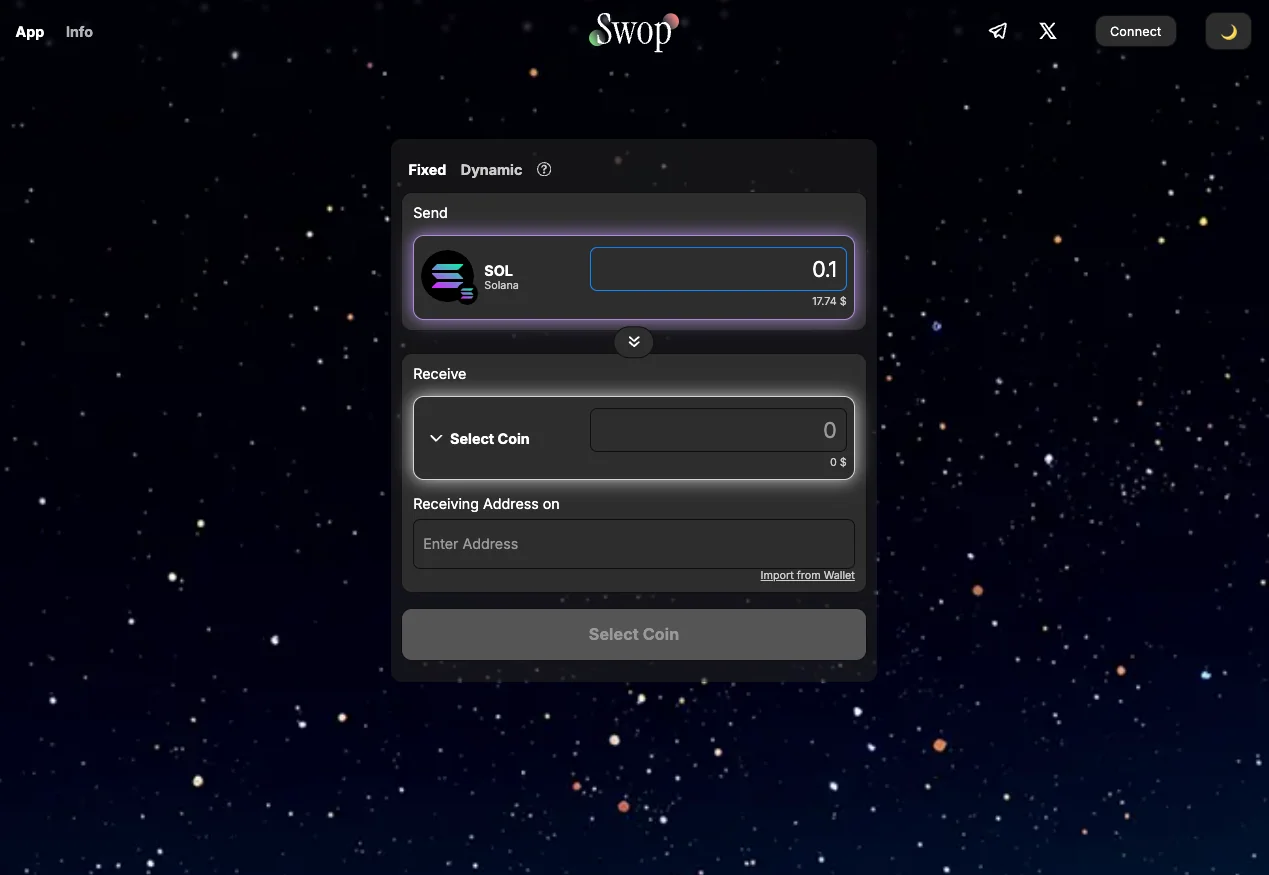1269x875 pixels.
Task: Click the receive amount field
Action: (x=718, y=430)
